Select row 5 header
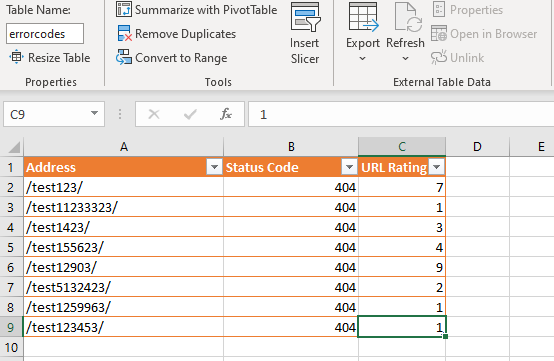 11,247
